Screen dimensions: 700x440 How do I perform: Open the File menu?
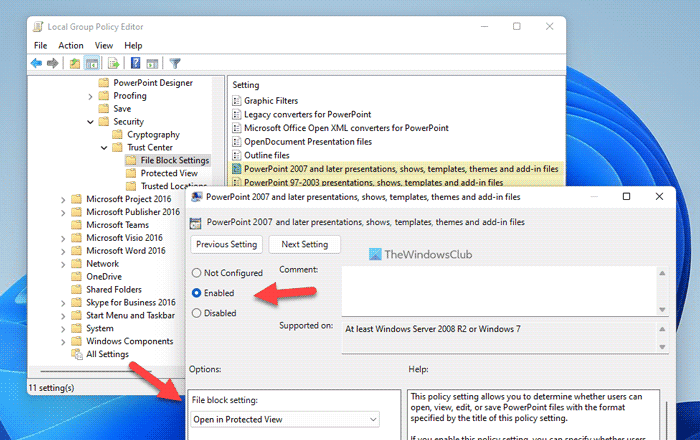click(40, 46)
